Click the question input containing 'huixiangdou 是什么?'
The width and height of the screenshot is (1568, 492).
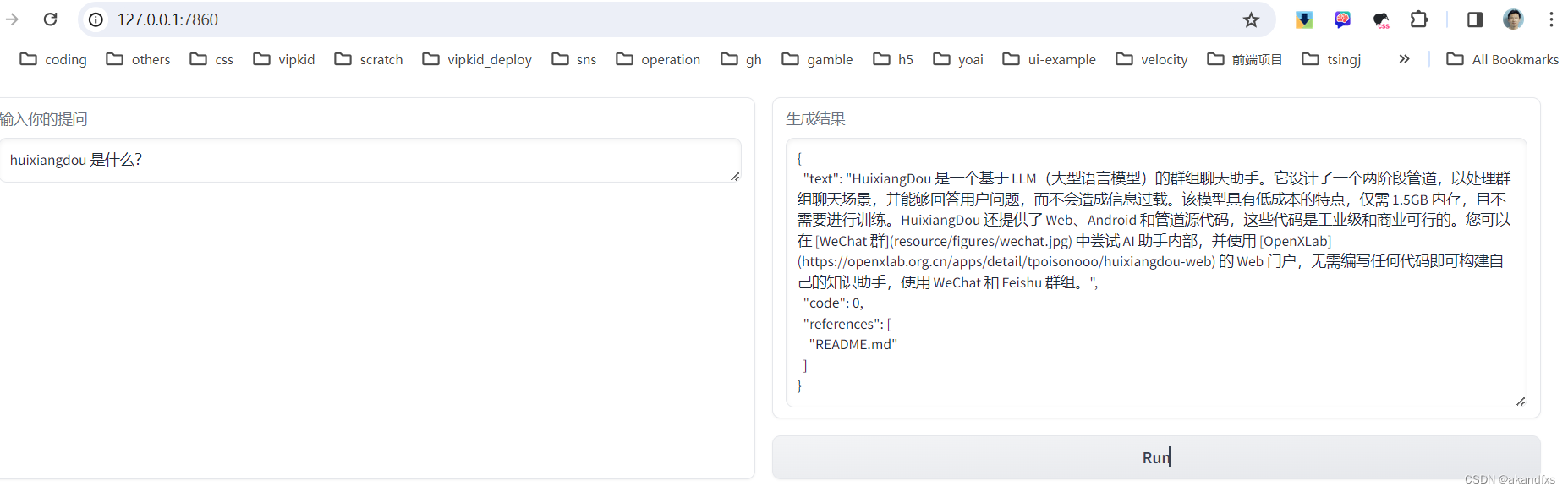370,161
